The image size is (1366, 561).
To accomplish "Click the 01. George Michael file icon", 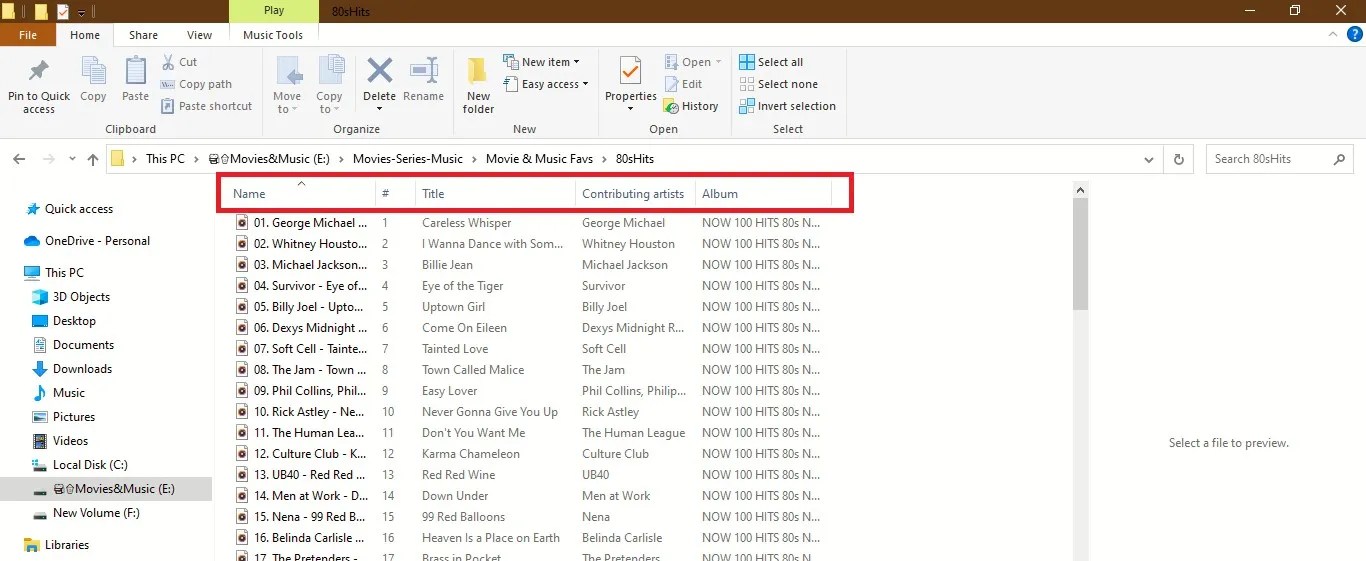I will [x=242, y=223].
